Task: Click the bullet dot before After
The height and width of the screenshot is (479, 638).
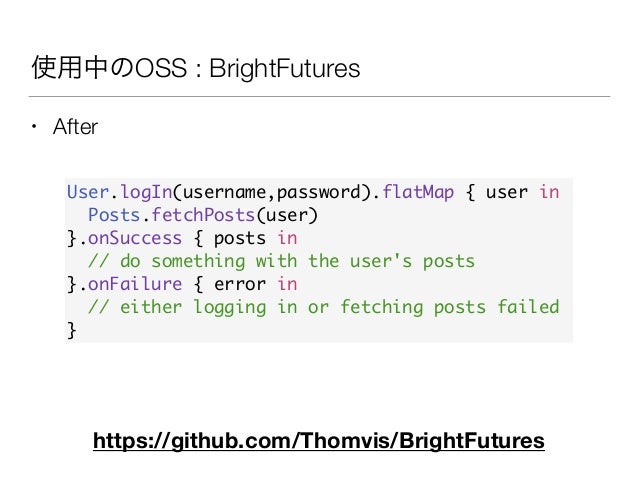Action: (34, 127)
